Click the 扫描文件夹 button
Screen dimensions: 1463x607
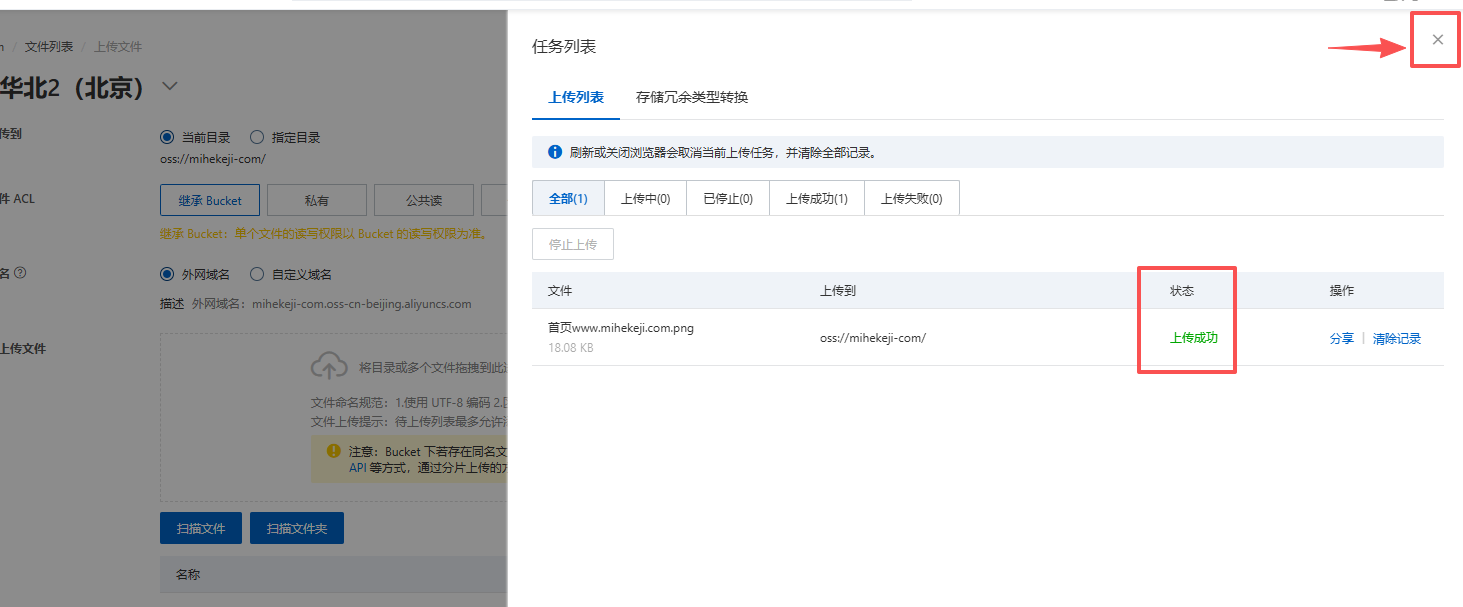[297, 528]
